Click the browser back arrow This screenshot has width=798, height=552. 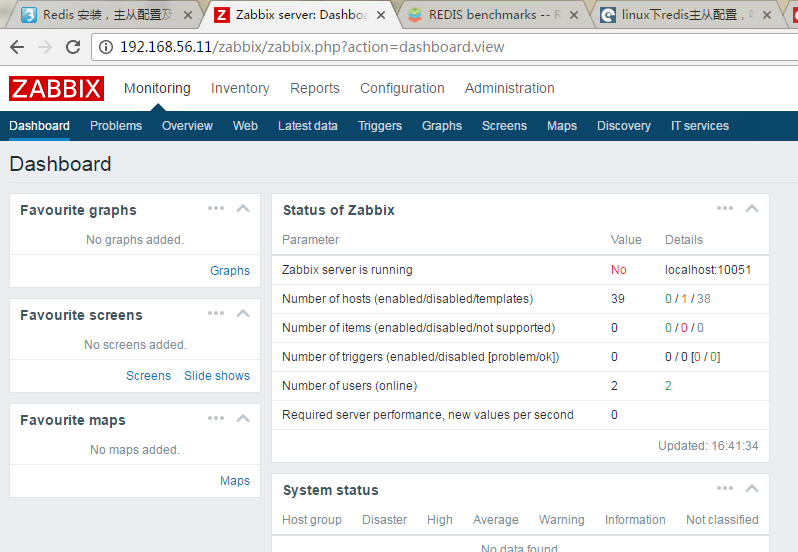tap(17, 47)
